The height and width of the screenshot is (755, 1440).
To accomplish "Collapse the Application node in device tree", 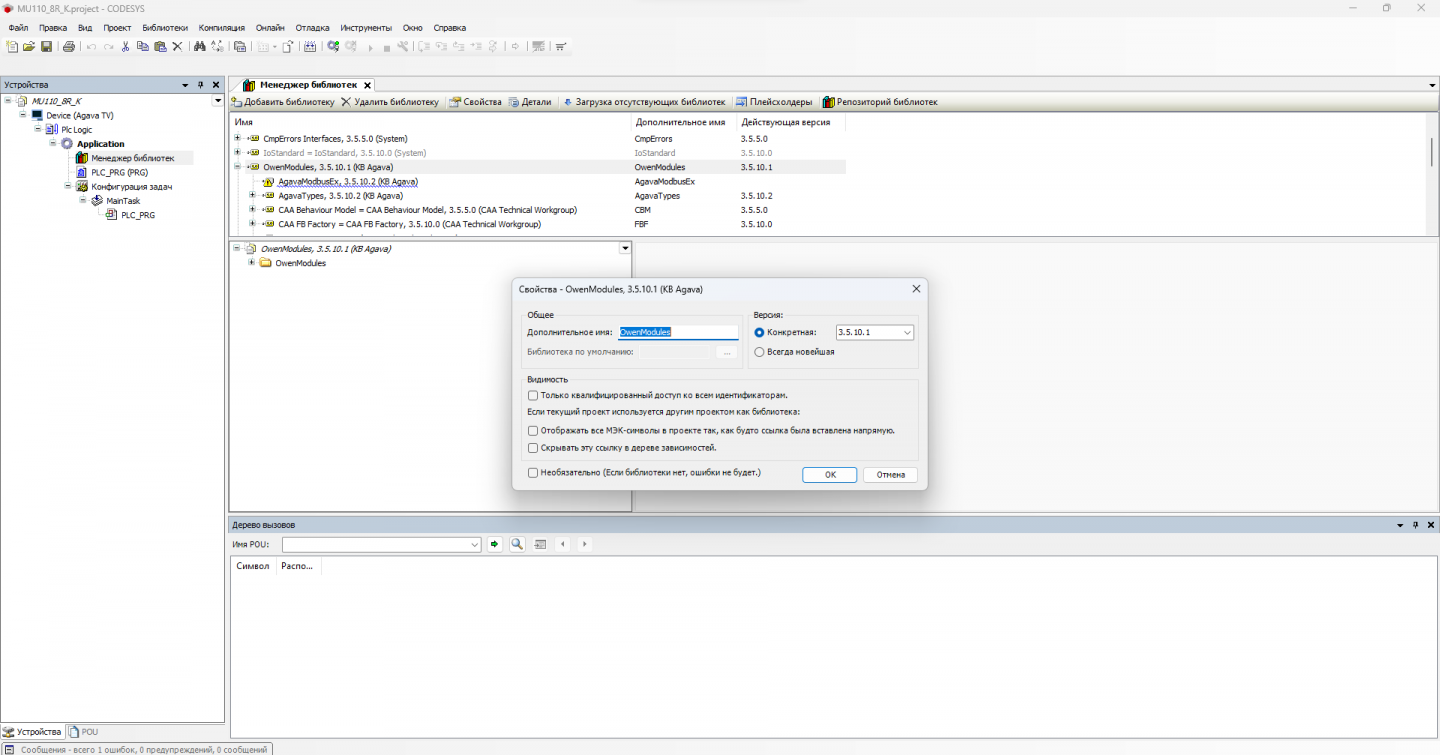I will click(x=54, y=144).
